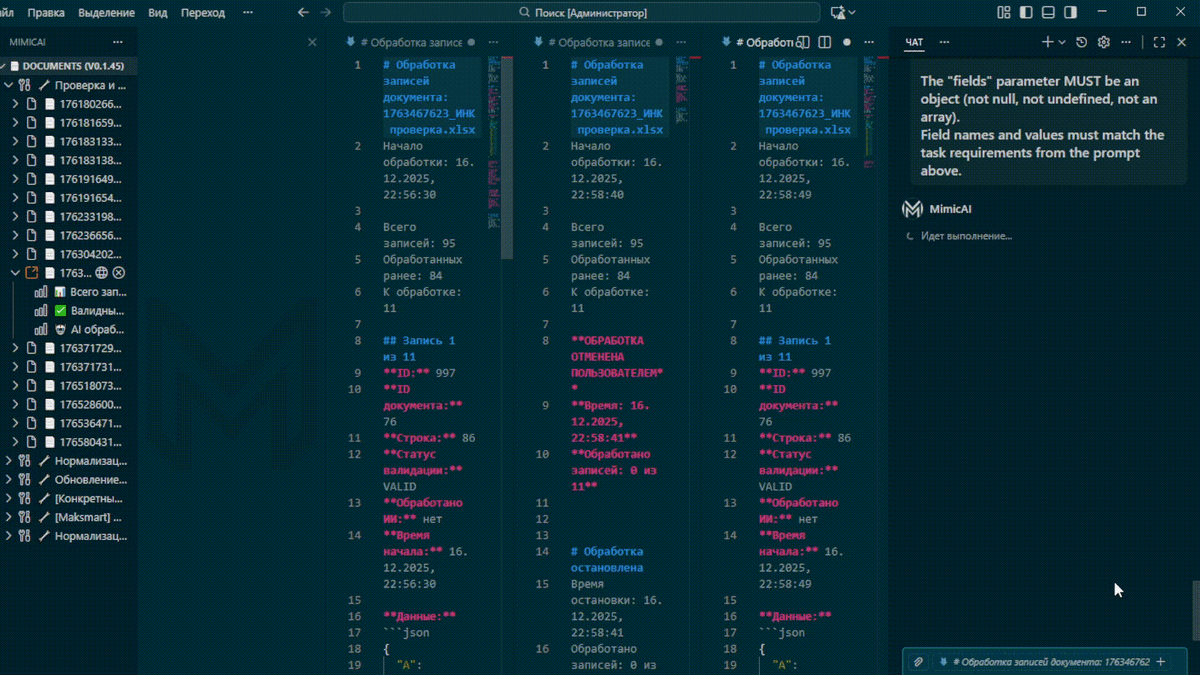
Task: Click the paperclip attach icon in the chat input
Action: pos(918,662)
